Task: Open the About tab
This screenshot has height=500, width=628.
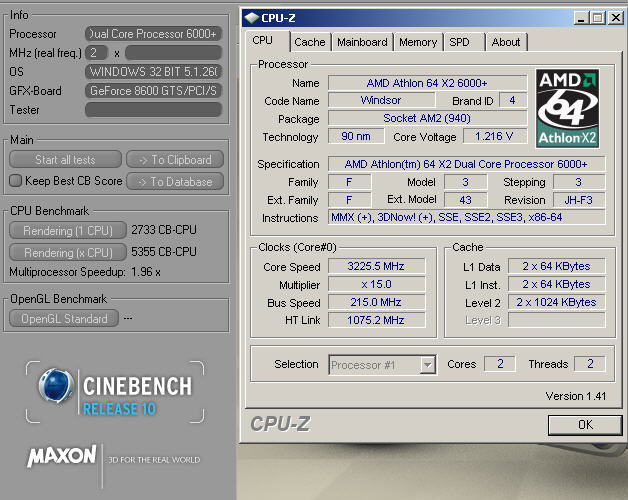Action: pos(506,42)
